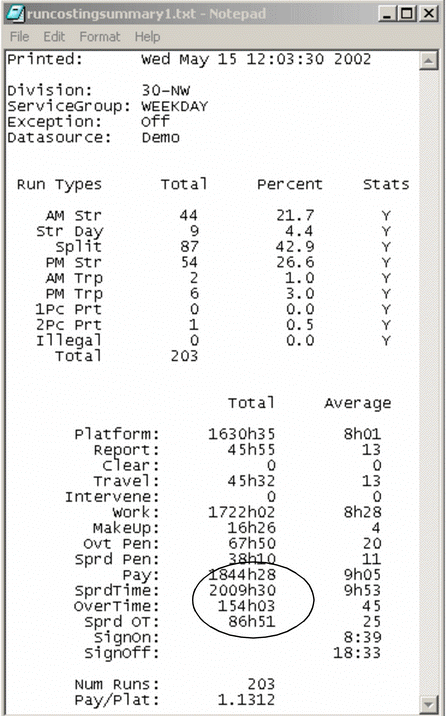Click the 'AM Trp' row label

(74, 278)
